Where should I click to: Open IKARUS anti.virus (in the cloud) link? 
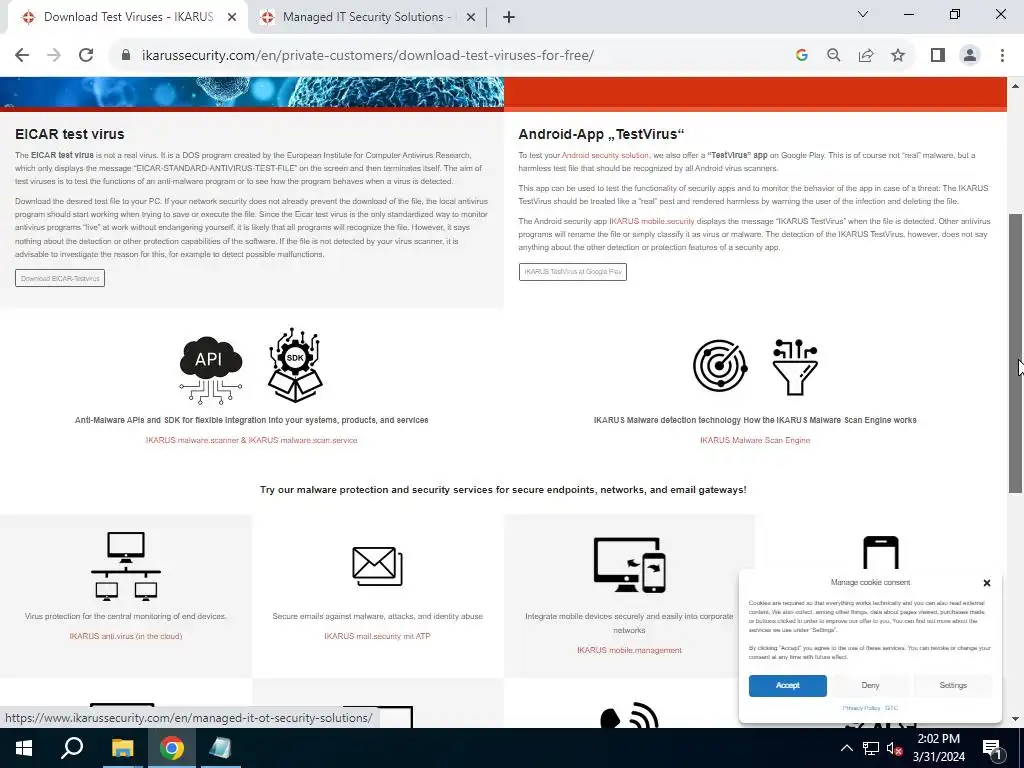click(x=126, y=636)
